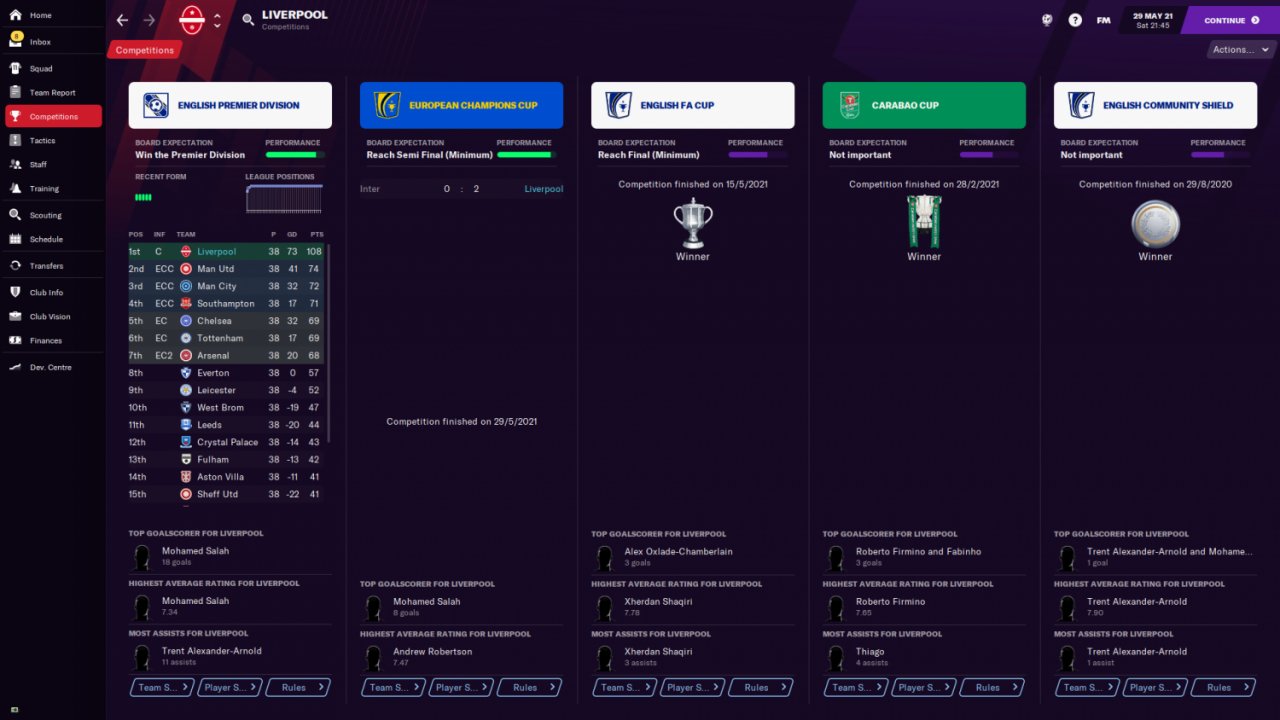This screenshot has height=720, width=1280.
Task: Open the Club Vision icon
Action: (15, 316)
